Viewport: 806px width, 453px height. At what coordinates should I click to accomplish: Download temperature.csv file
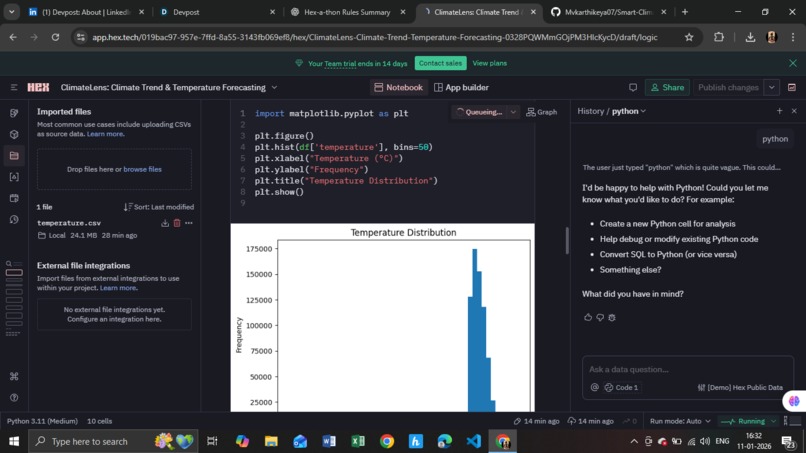(165, 223)
